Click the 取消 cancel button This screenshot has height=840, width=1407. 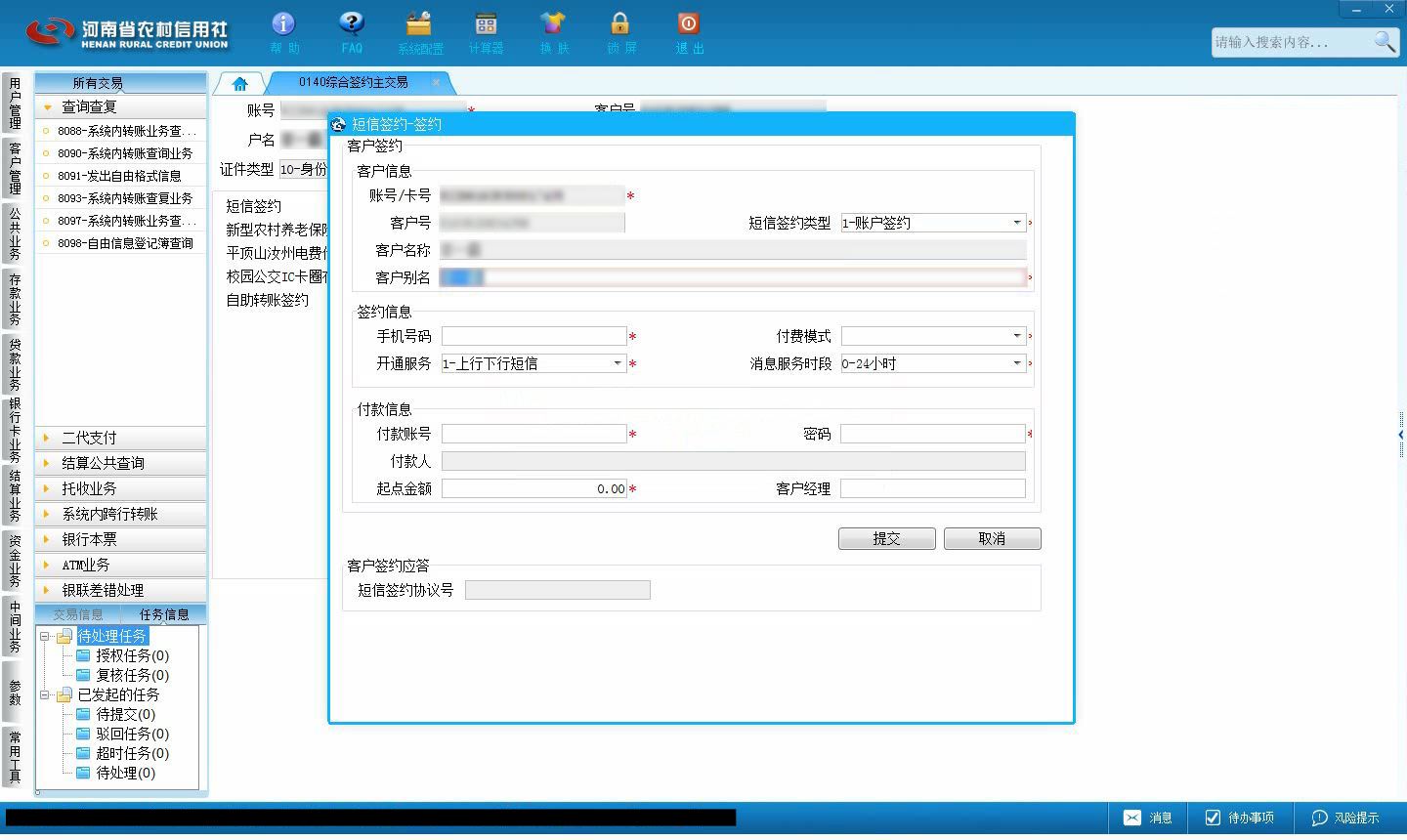pos(992,538)
